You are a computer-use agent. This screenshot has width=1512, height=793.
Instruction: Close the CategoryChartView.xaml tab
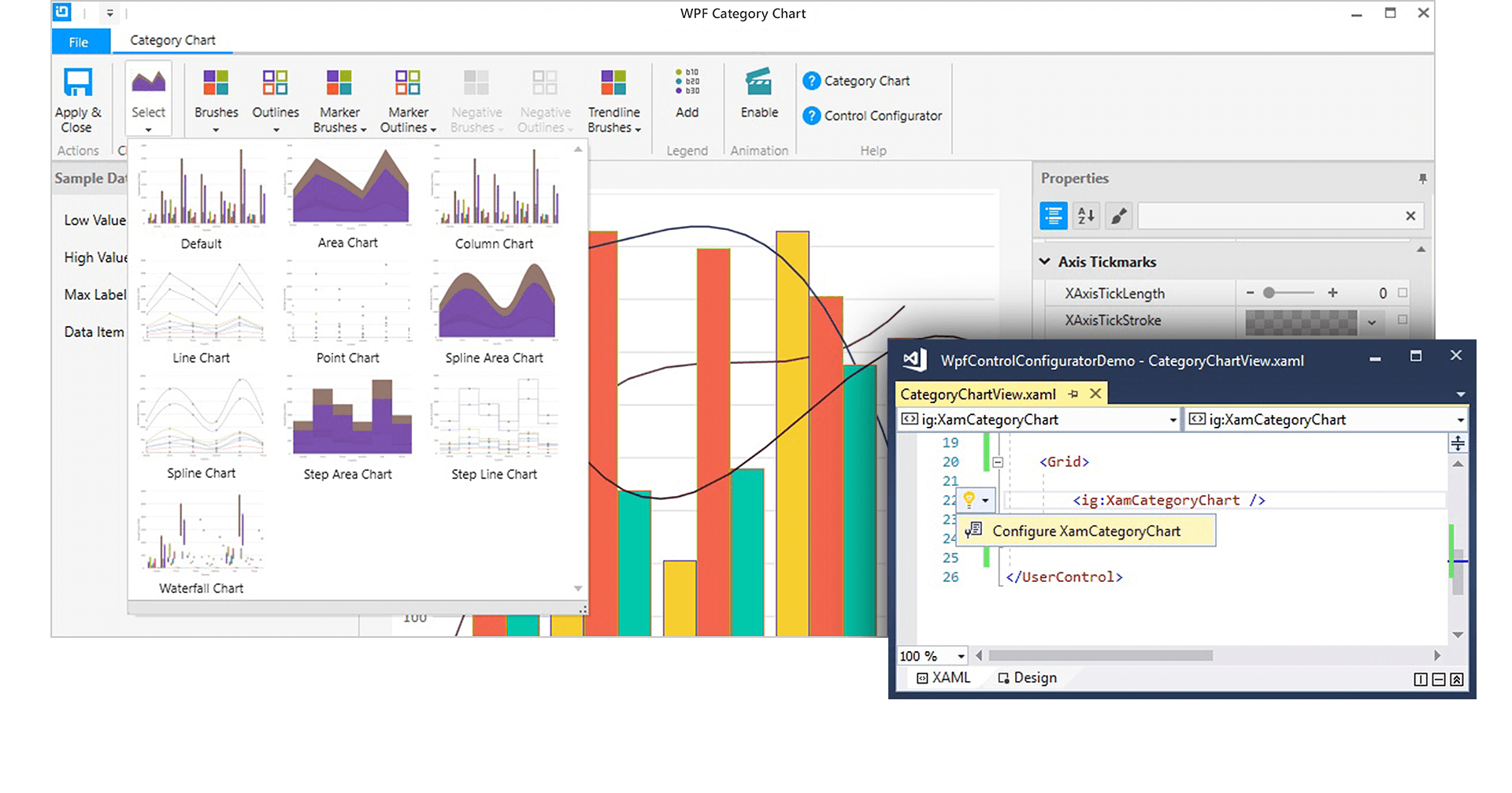click(1095, 394)
